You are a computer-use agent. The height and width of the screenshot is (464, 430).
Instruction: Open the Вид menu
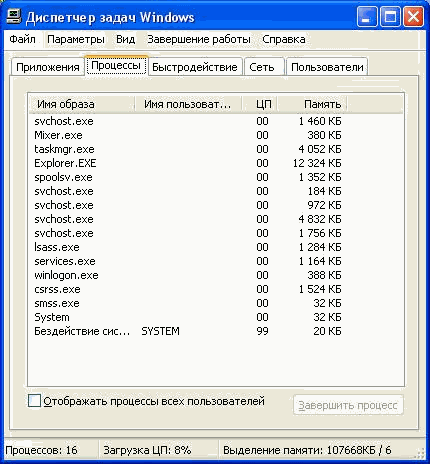(125, 39)
